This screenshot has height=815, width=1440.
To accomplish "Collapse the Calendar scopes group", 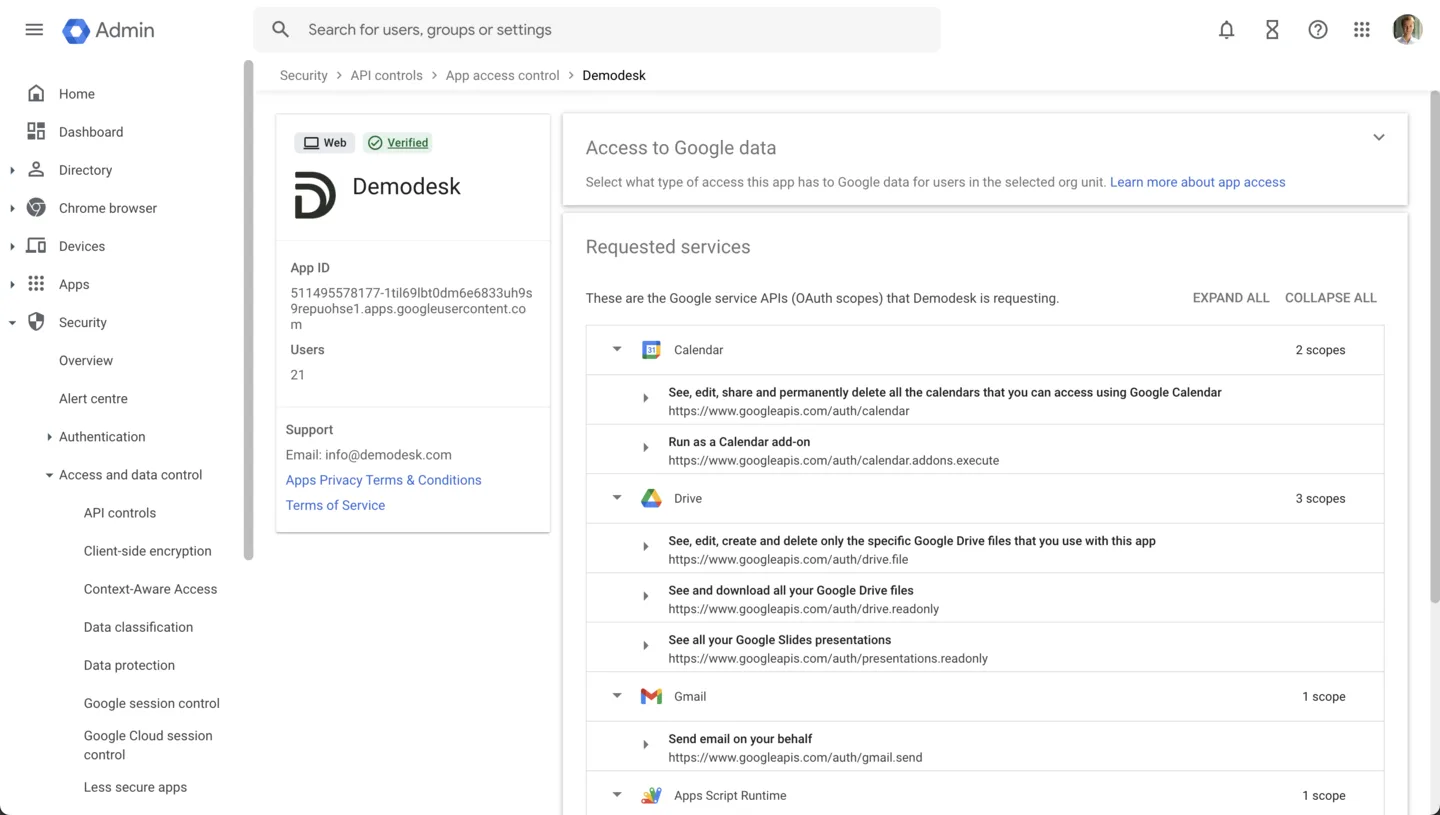I will point(617,349).
